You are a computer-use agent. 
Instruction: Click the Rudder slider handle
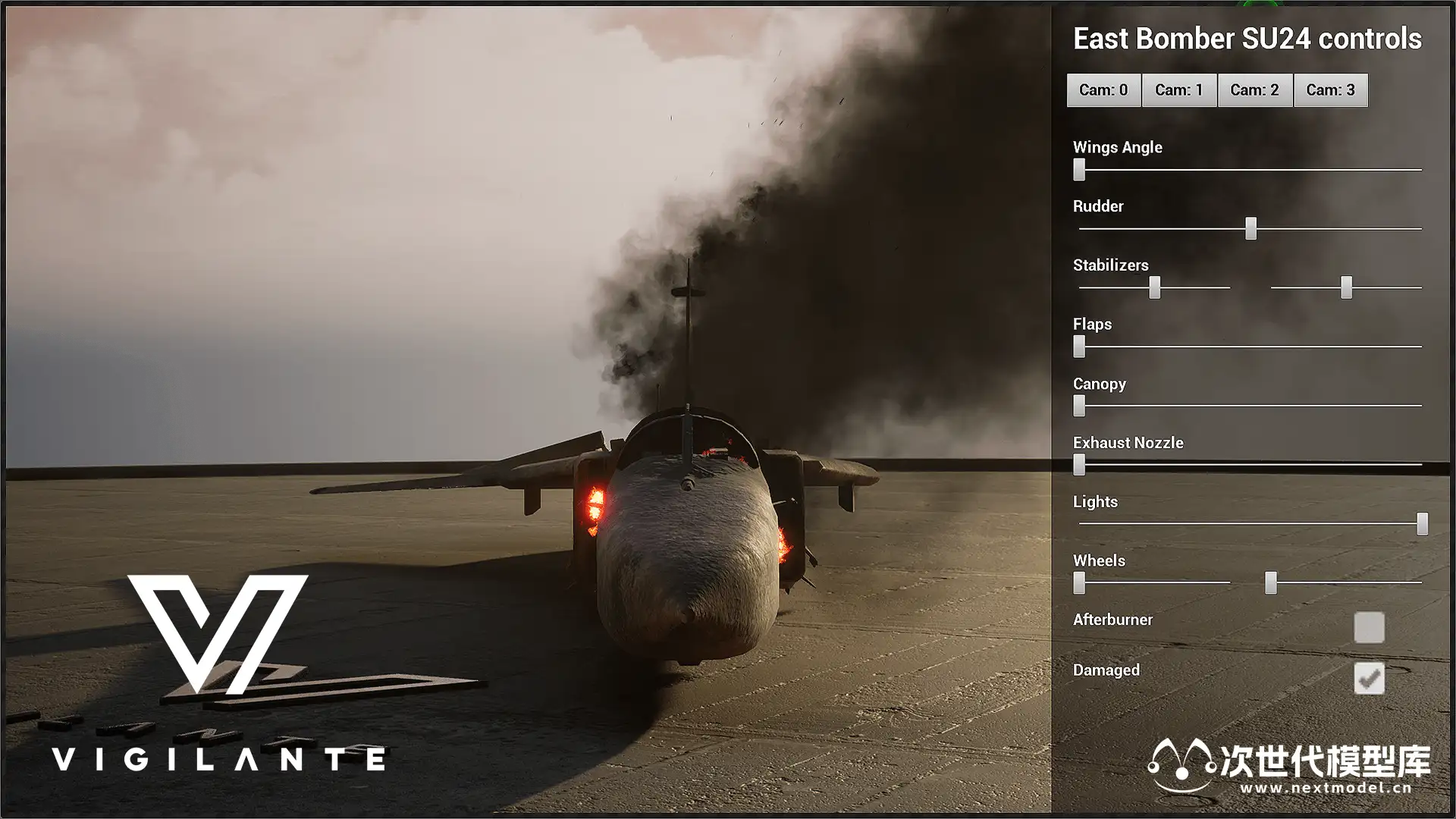[1250, 228]
